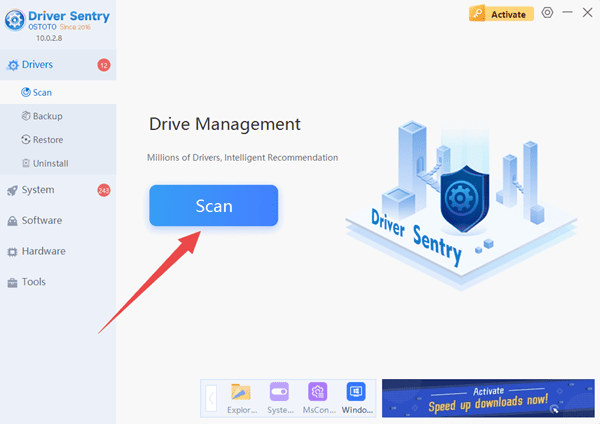The width and height of the screenshot is (600, 424).
Task: Open settings via the hexagon gear icon
Action: coord(547,13)
